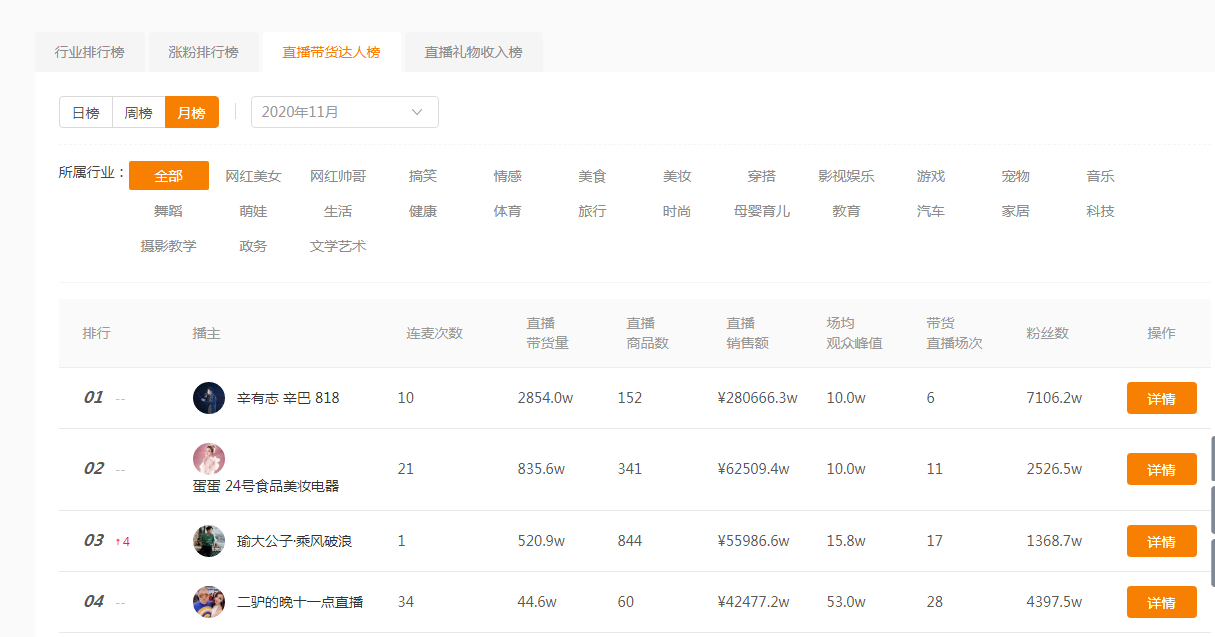Click 详情 for 辛有志 辛巴 818

tap(1161, 397)
